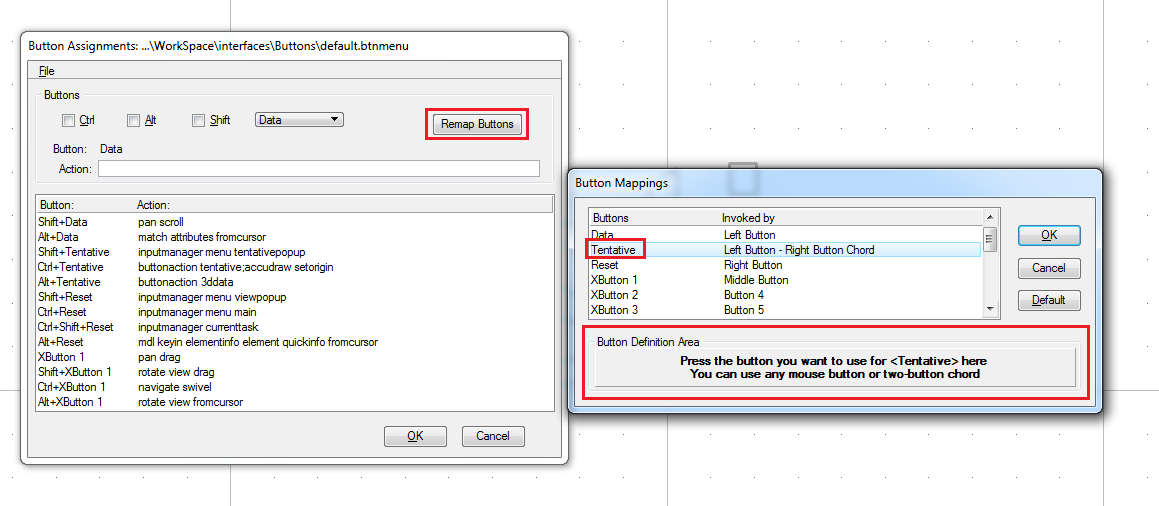Click the Action column header in the assignments list

(343, 204)
